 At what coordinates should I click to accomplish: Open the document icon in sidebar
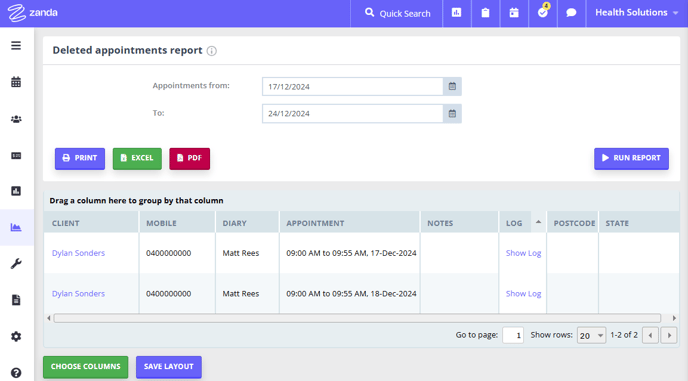(x=16, y=300)
